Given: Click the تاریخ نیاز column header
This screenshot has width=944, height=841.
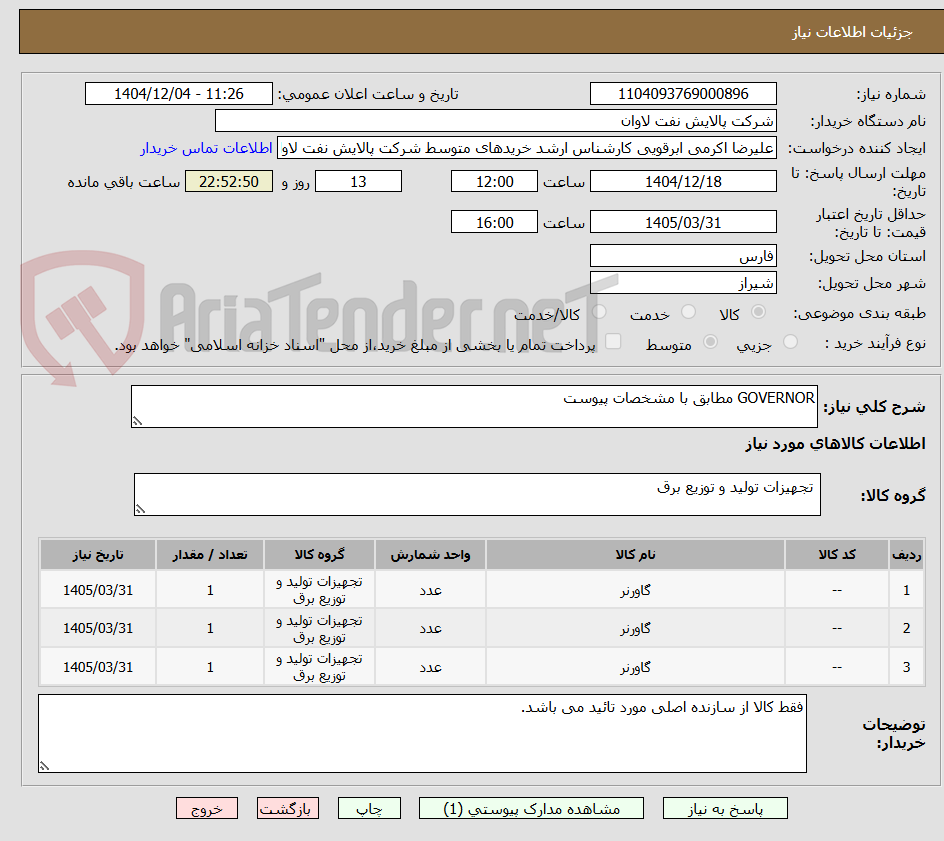Looking at the screenshot, I should coord(98,554).
